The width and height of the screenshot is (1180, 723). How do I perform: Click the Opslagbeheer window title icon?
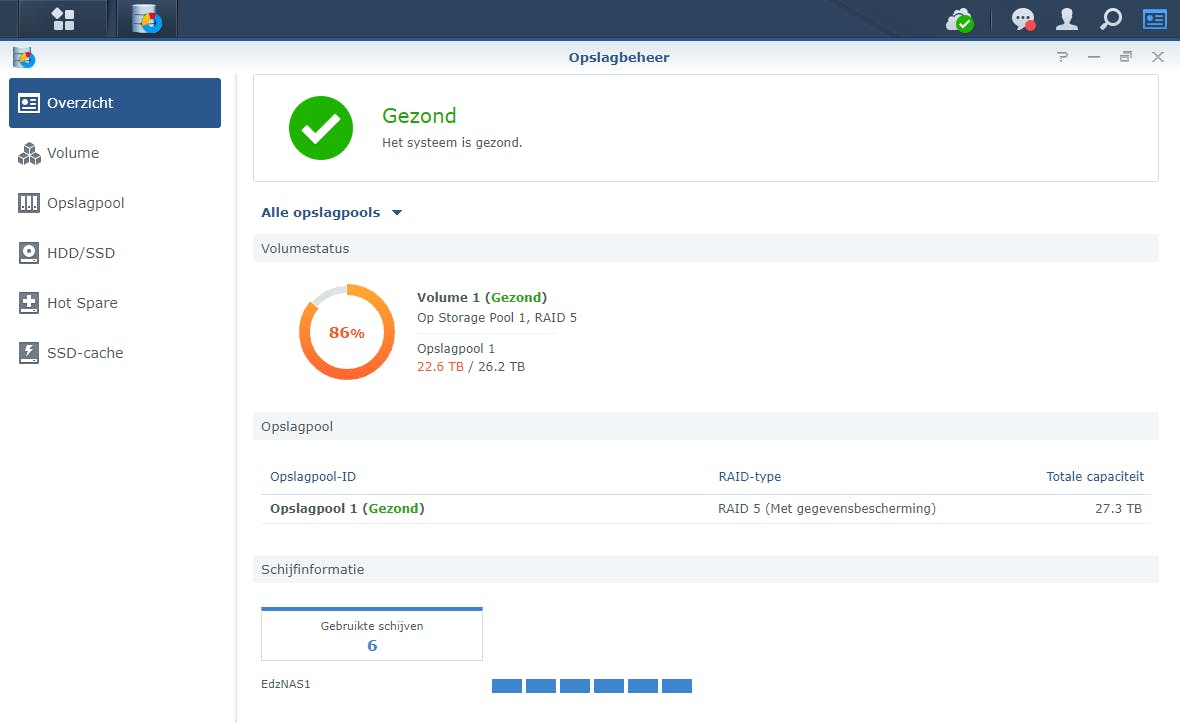pos(24,57)
